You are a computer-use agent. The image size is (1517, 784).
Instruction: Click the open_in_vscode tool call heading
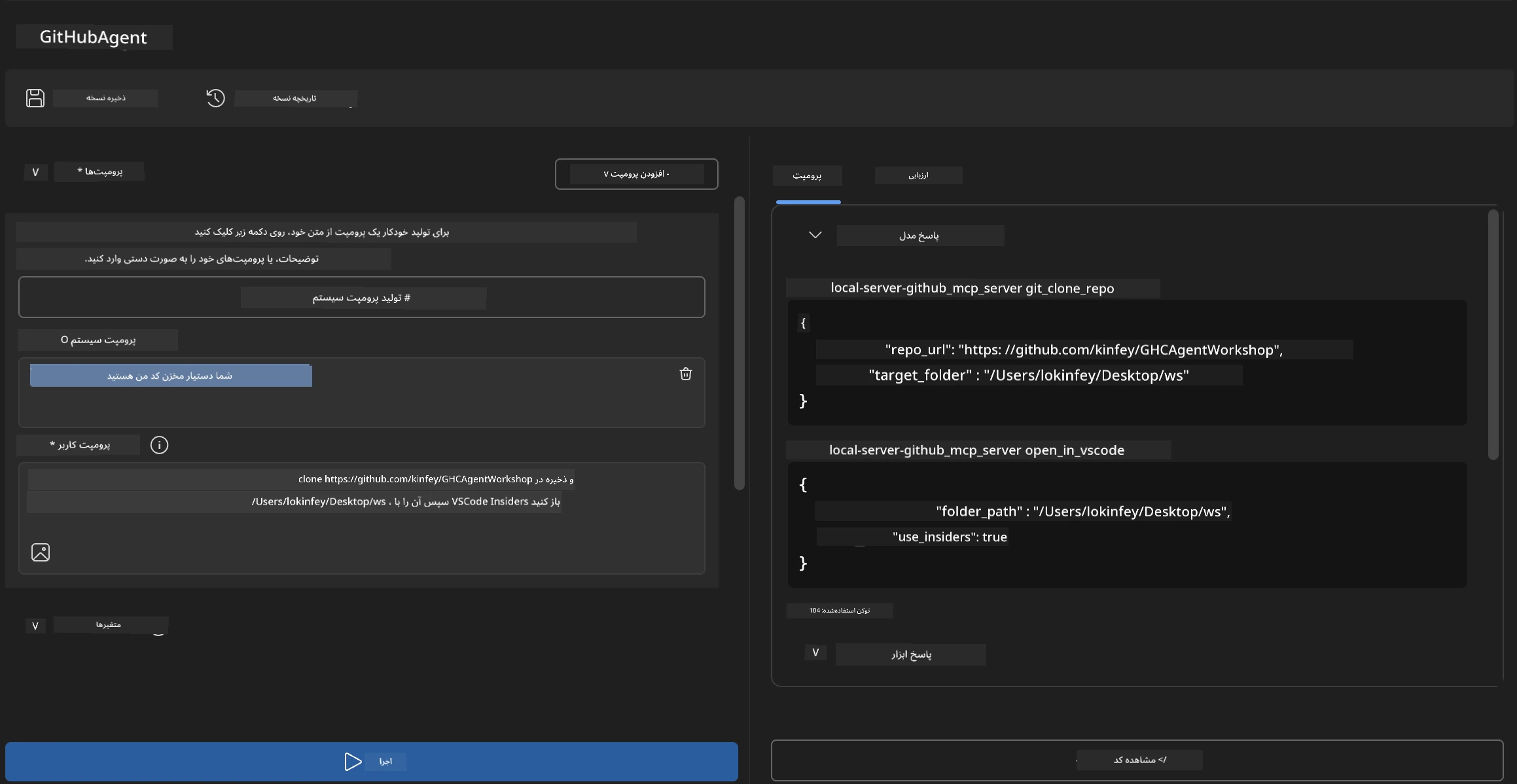tap(976, 450)
